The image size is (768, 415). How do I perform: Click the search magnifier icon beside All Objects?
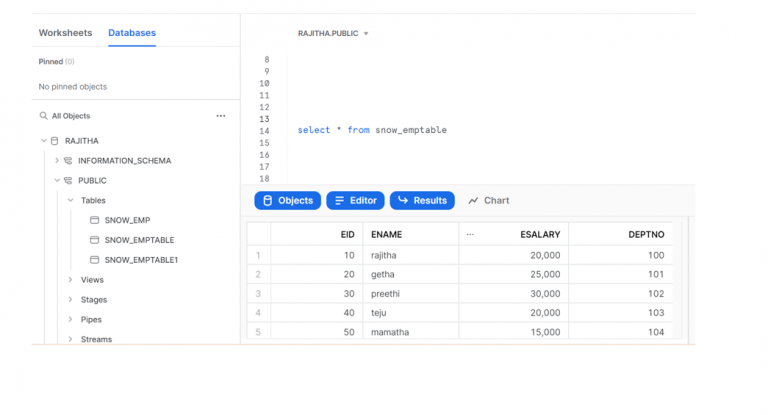point(43,116)
